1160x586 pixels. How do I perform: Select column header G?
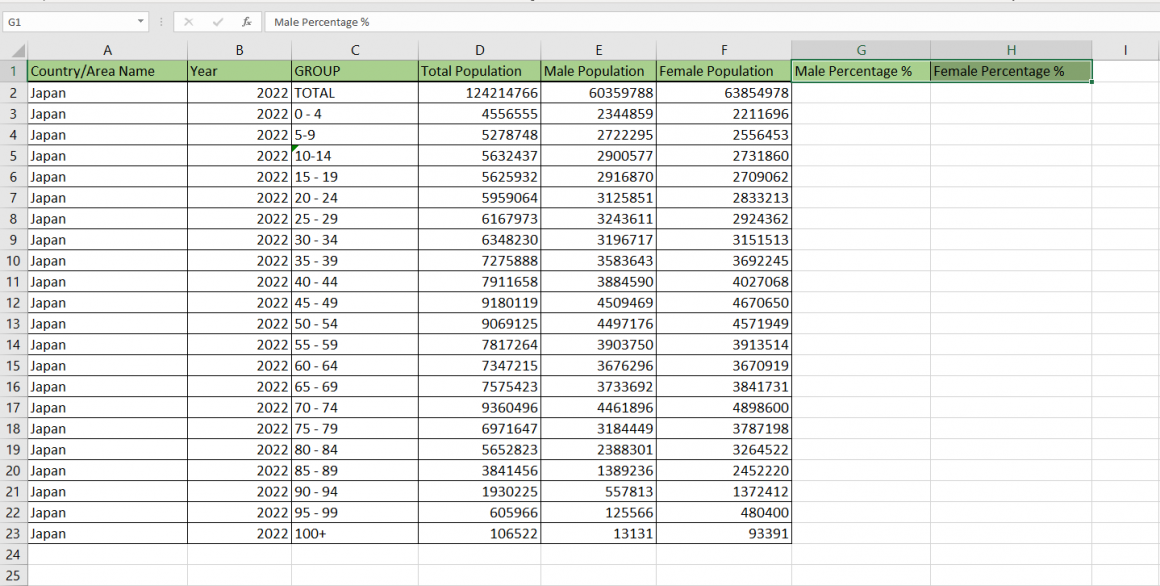pyautogui.click(x=861, y=50)
